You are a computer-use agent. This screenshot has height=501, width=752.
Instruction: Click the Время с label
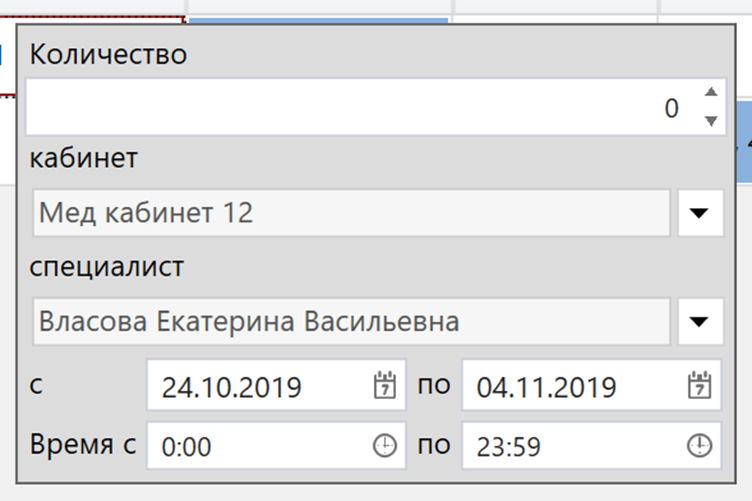click(x=82, y=445)
